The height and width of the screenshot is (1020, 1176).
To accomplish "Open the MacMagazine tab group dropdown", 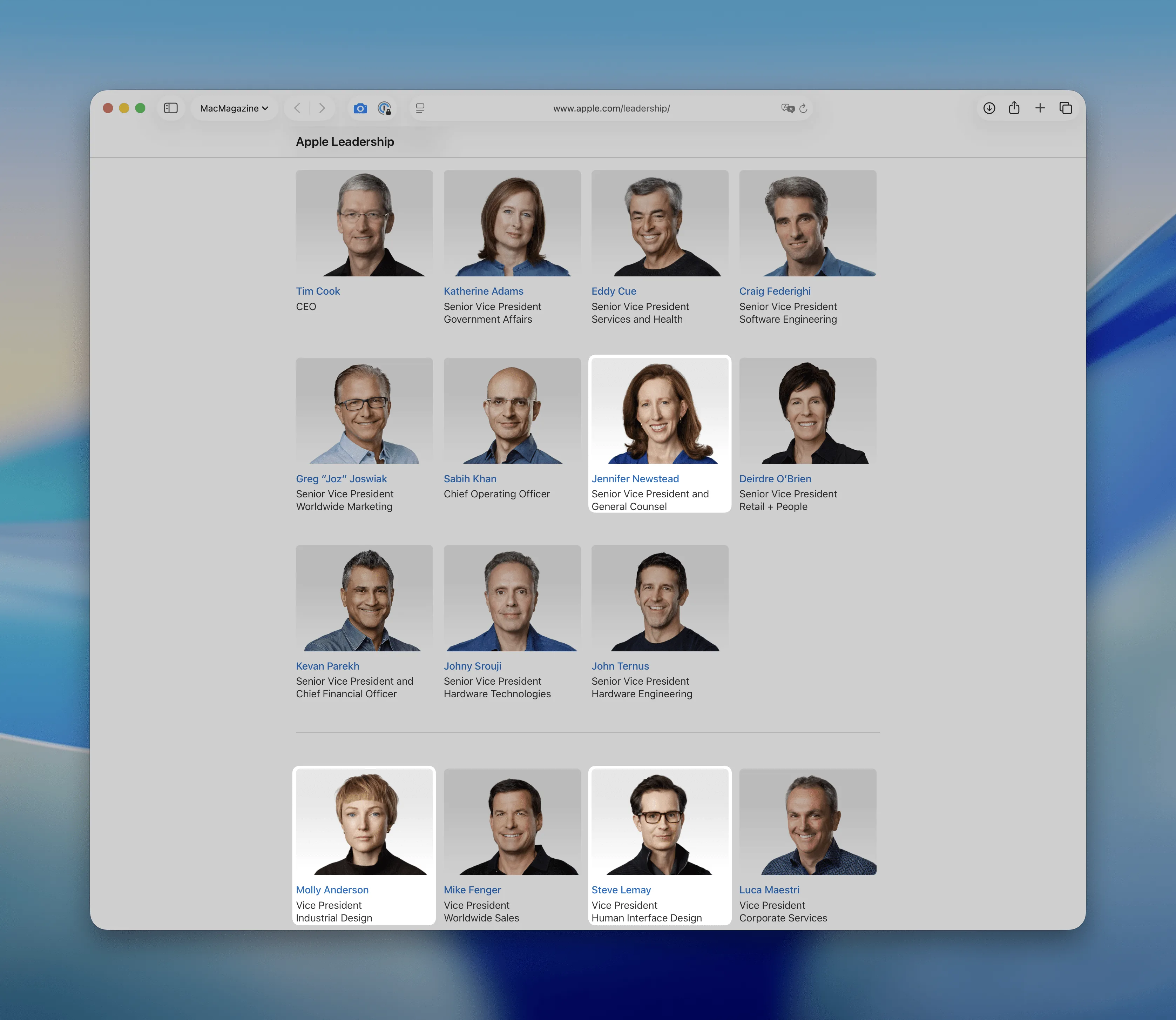I will pyautogui.click(x=235, y=108).
